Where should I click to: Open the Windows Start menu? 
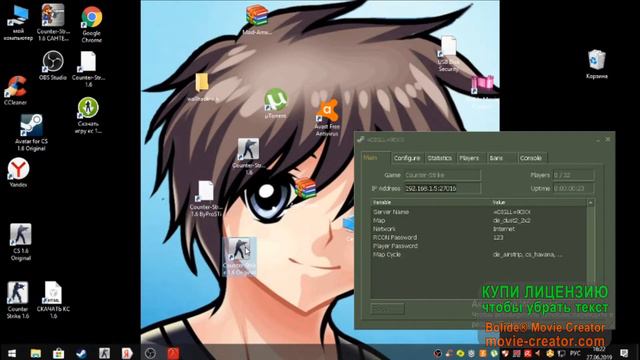click(x=12, y=353)
